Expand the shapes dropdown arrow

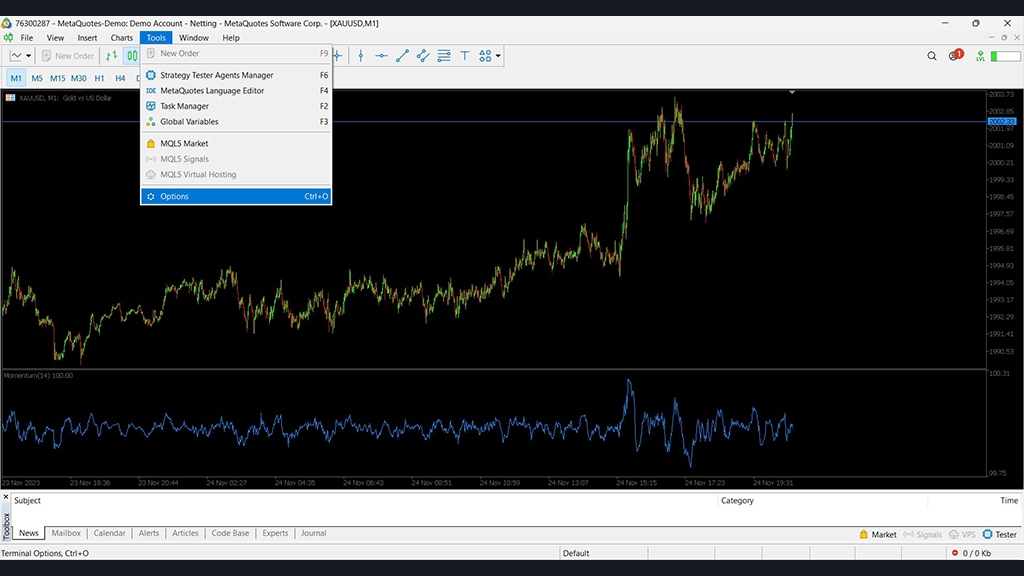click(x=498, y=56)
